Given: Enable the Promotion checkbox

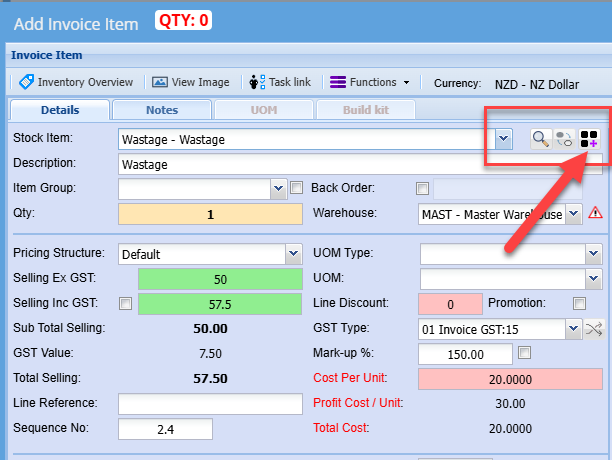Looking at the screenshot, I should [x=579, y=303].
